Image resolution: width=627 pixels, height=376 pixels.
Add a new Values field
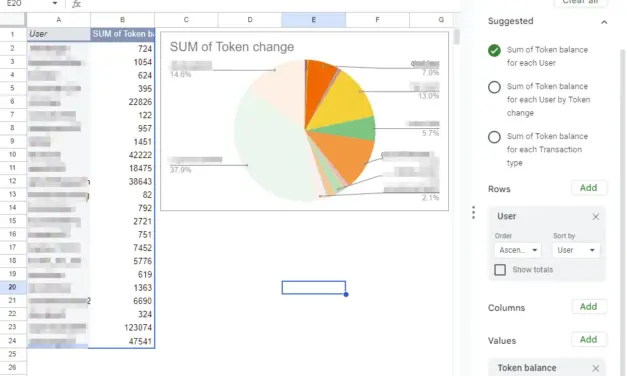pyautogui.click(x=588, y=339)
